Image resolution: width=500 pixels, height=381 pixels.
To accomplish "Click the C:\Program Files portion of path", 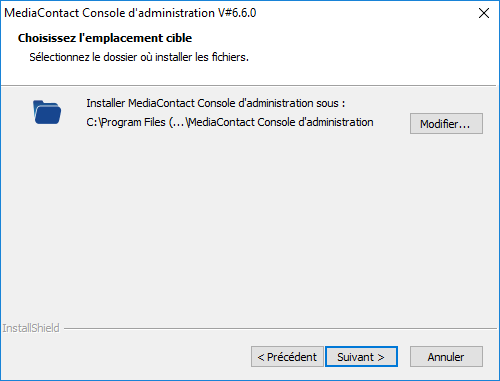I will click(126, 122).
